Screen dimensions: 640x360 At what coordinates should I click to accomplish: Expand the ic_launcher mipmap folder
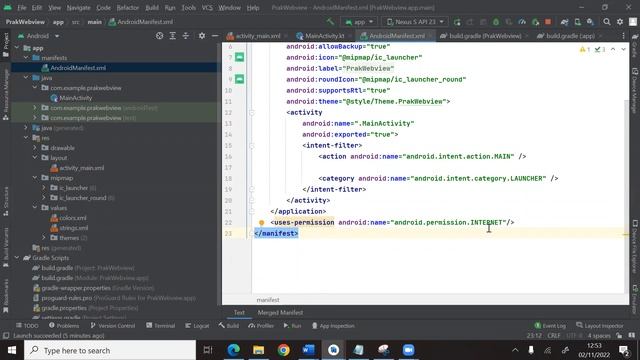pyautogui.click(x=44, y=188)
